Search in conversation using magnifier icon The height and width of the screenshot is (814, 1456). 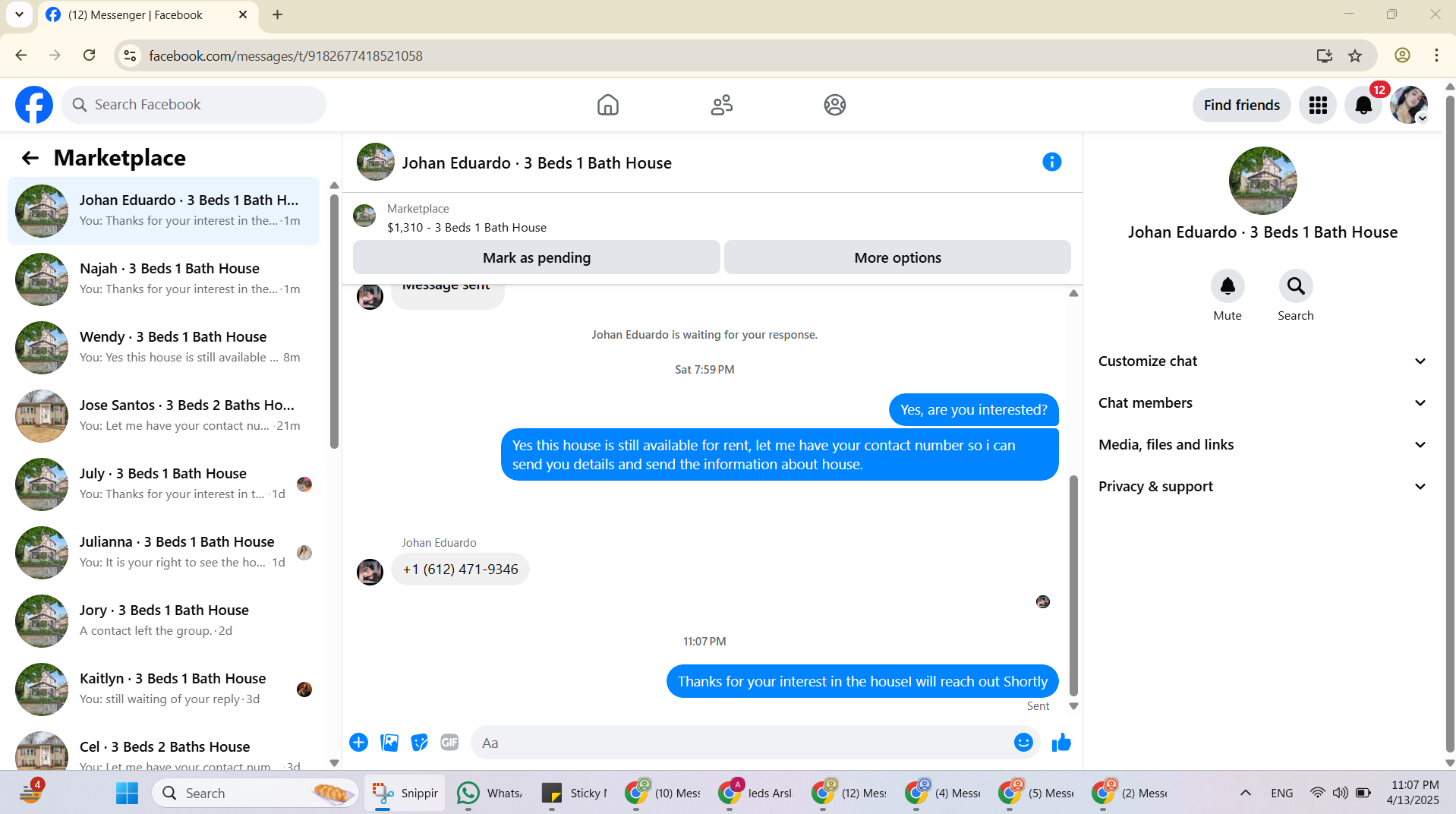(1296, 286)
